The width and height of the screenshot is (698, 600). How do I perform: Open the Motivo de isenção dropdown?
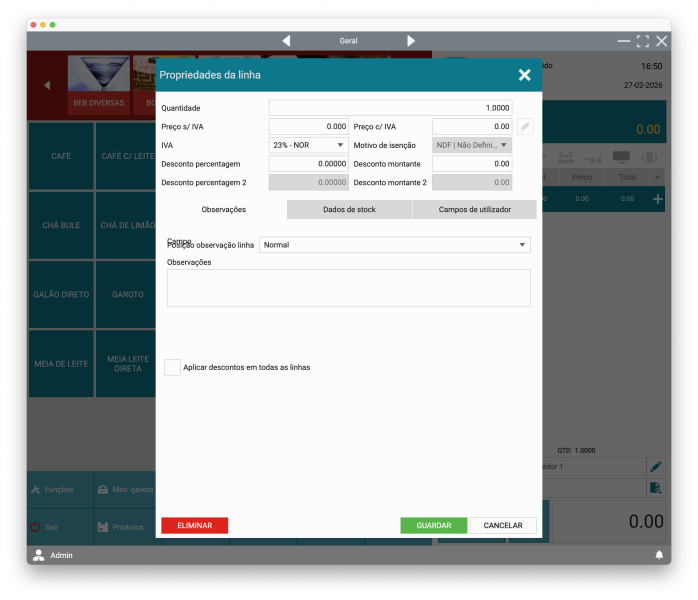pyautogui.click(x=472, y=145)
